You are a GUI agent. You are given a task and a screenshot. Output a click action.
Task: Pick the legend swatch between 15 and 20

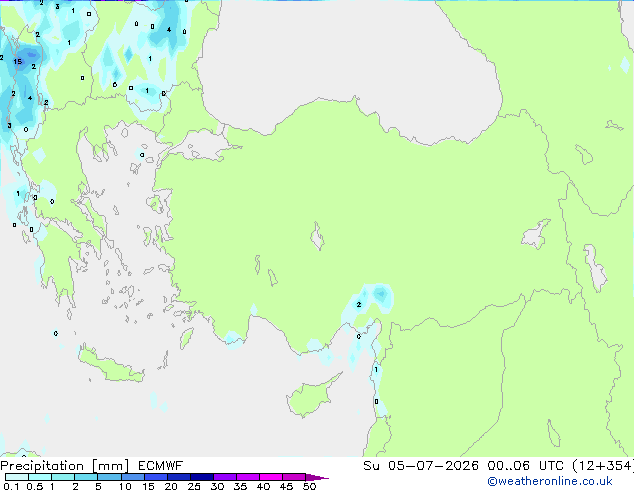(156, 477)
